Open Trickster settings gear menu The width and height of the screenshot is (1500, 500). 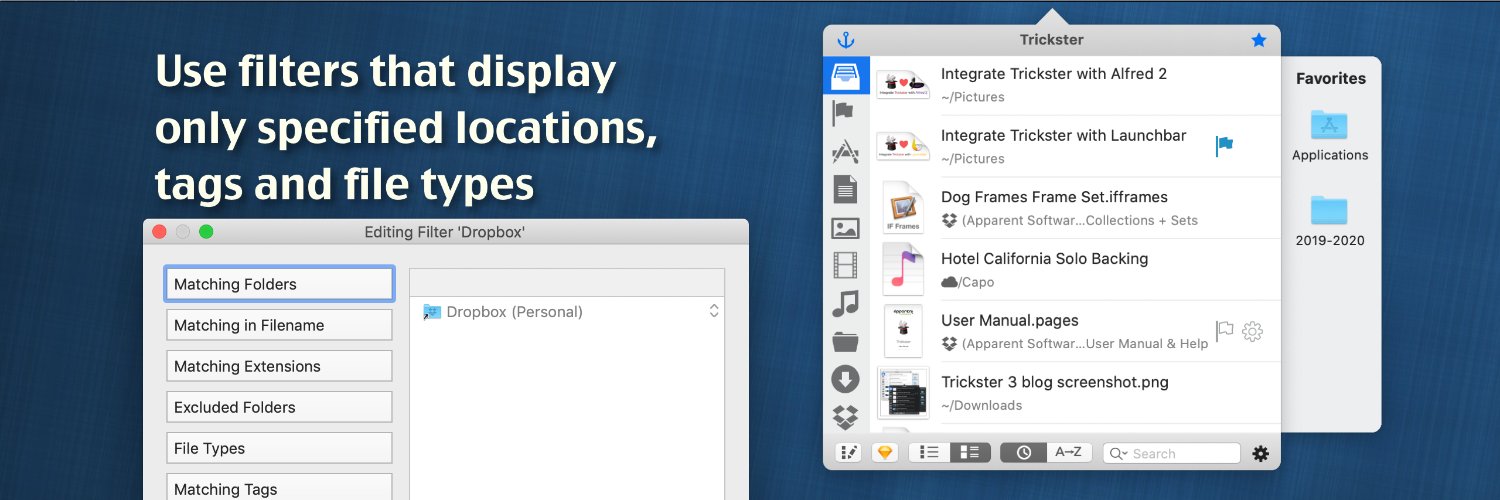coord(1260,453)
